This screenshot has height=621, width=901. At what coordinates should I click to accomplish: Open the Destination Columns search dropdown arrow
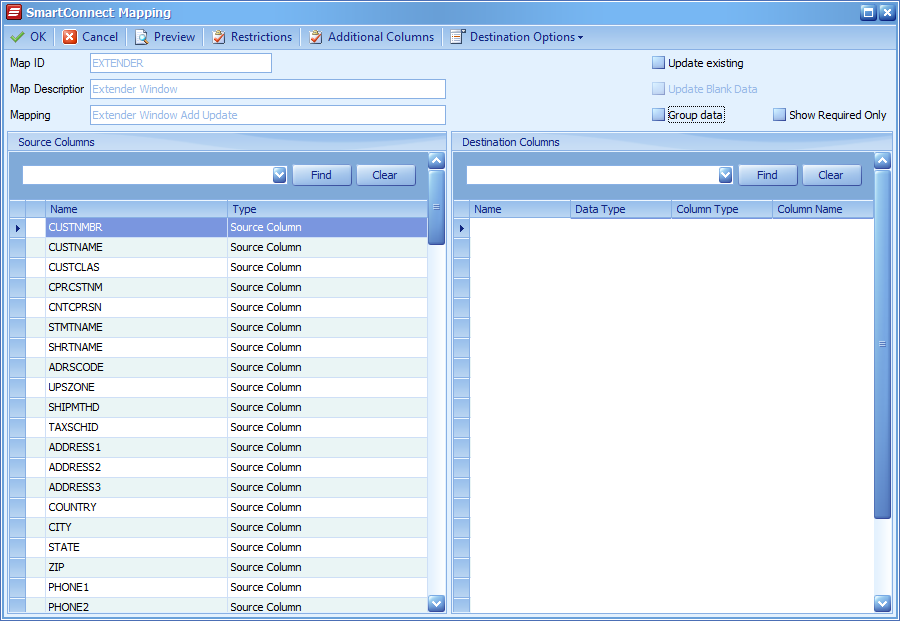[x=725, y=175]
